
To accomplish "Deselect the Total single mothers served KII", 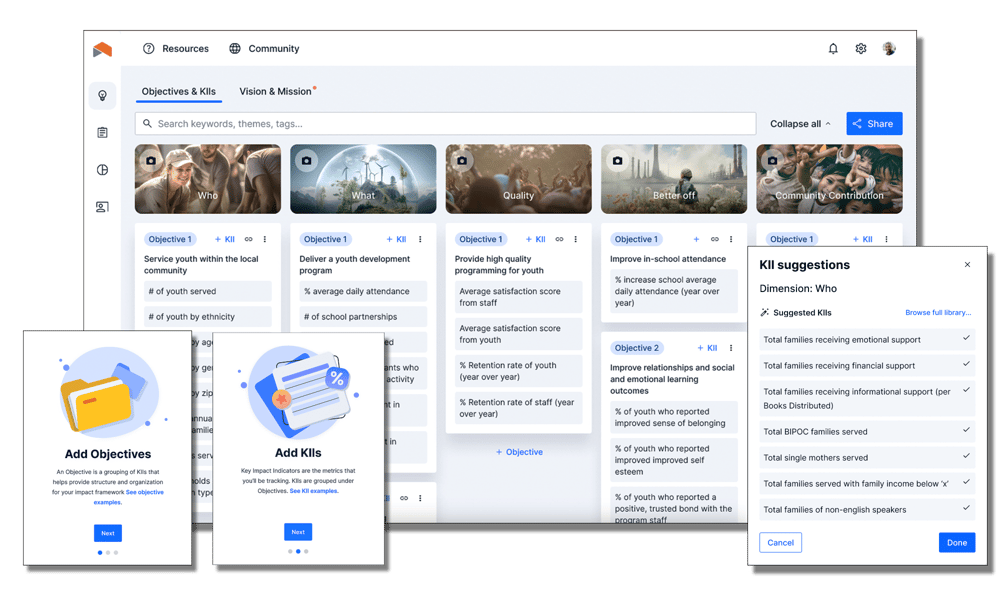I will pos(965,458).
